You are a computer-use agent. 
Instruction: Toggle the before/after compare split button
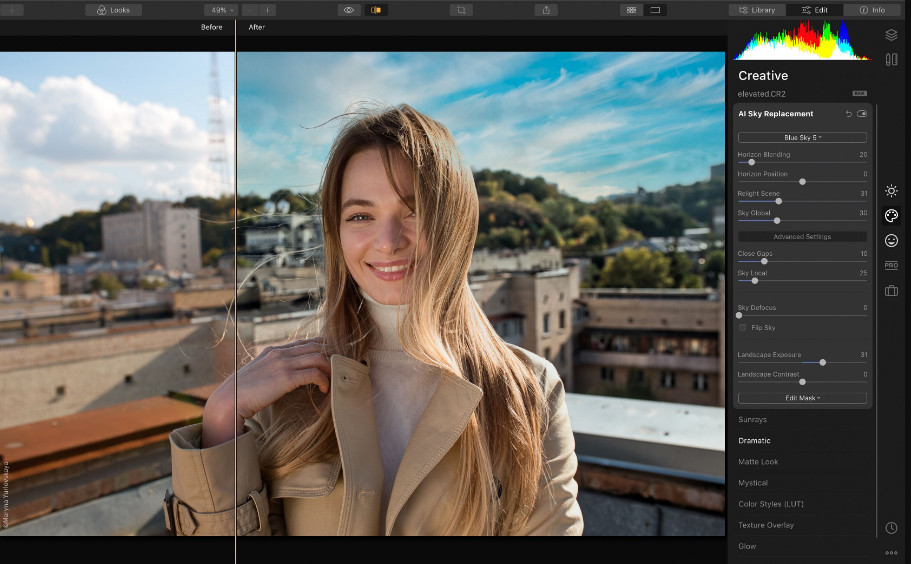click(x=376, y=10)
